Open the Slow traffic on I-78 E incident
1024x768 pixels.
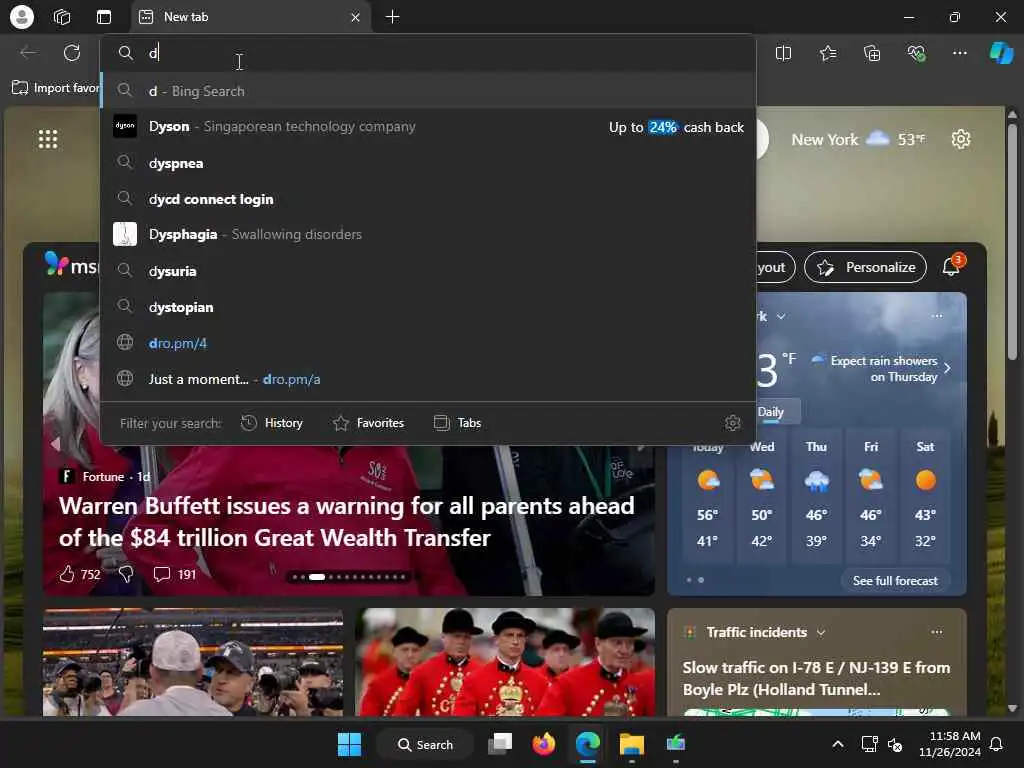(x=816, y=679)
